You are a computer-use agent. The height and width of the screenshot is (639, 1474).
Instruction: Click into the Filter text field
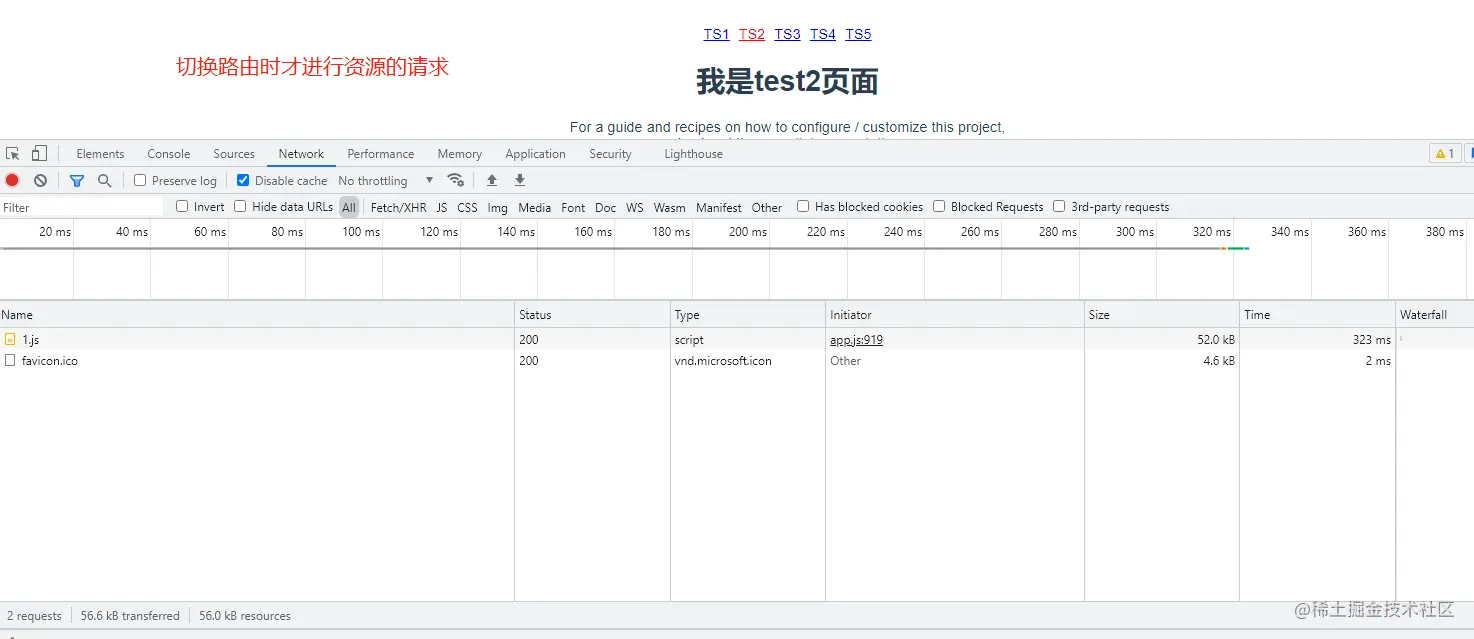pos(82,207)
